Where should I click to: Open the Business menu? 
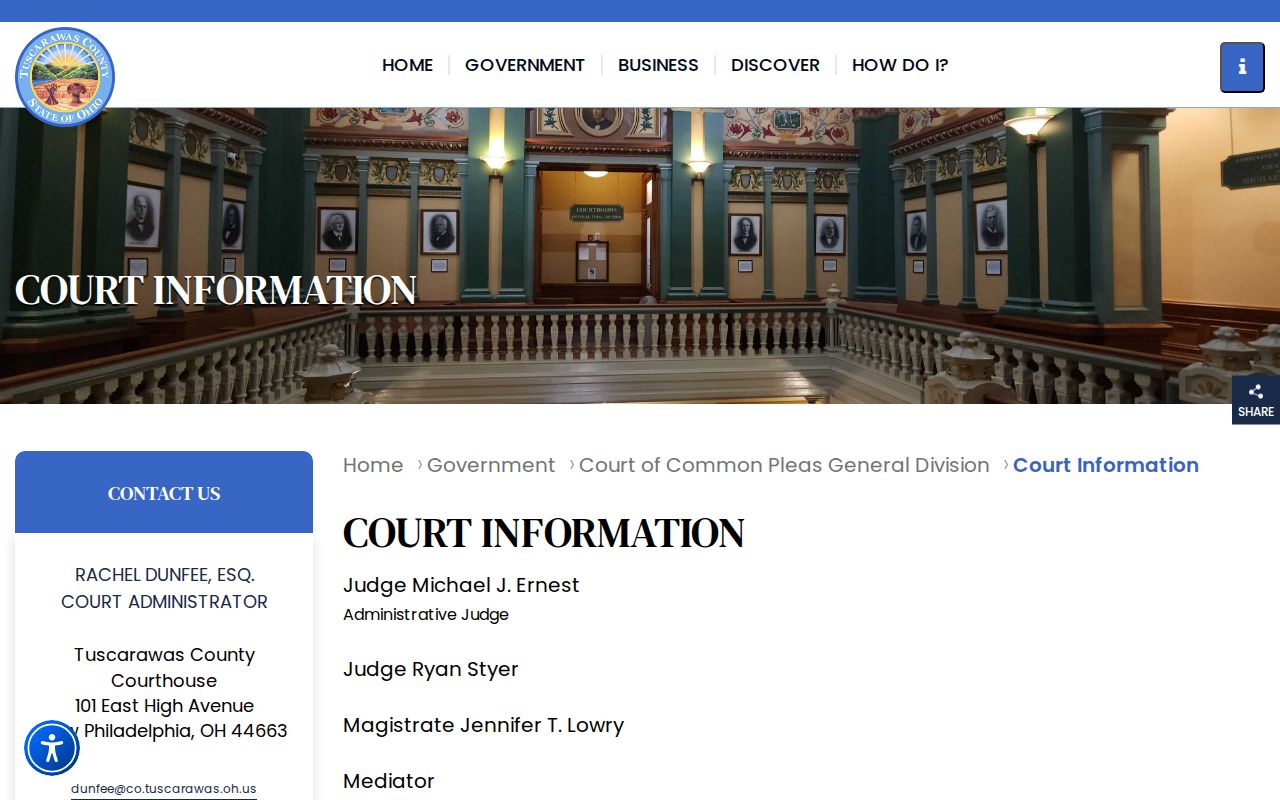coord(658,65)
